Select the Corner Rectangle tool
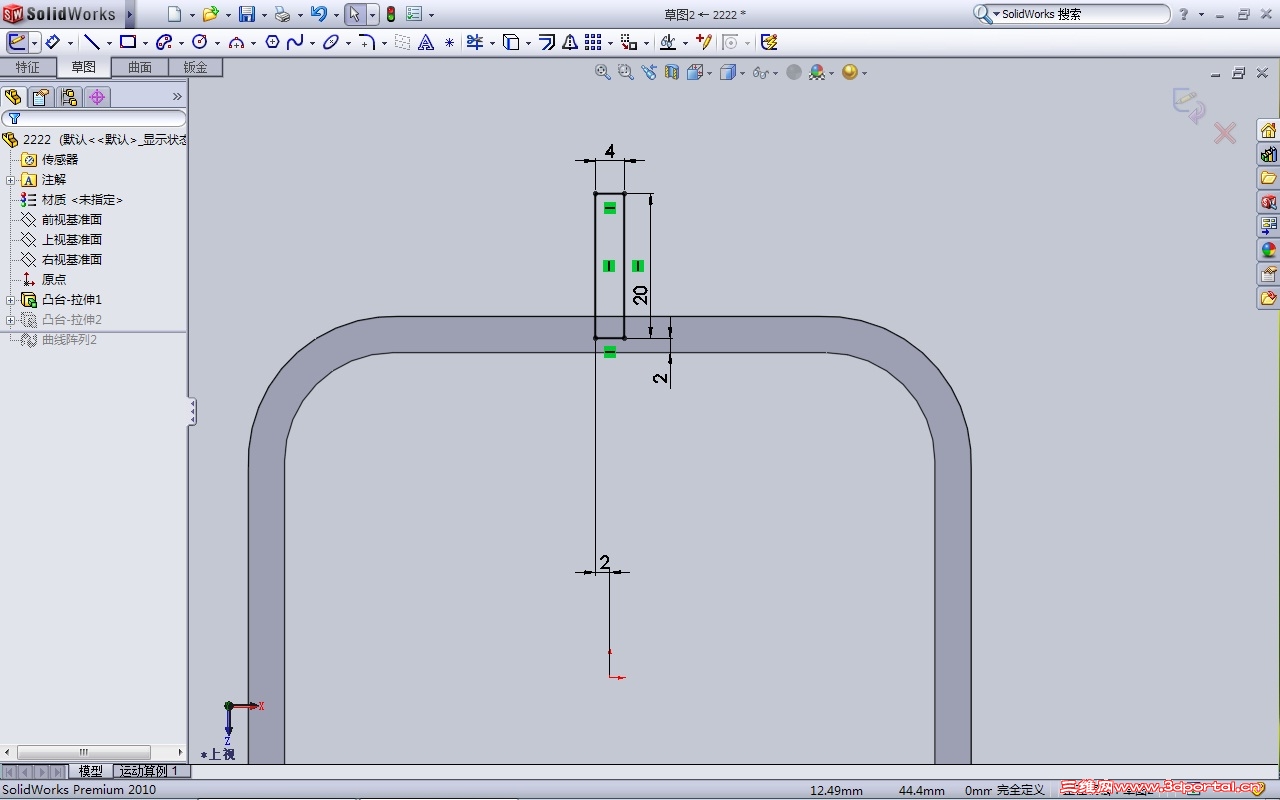 coord(128,42)
